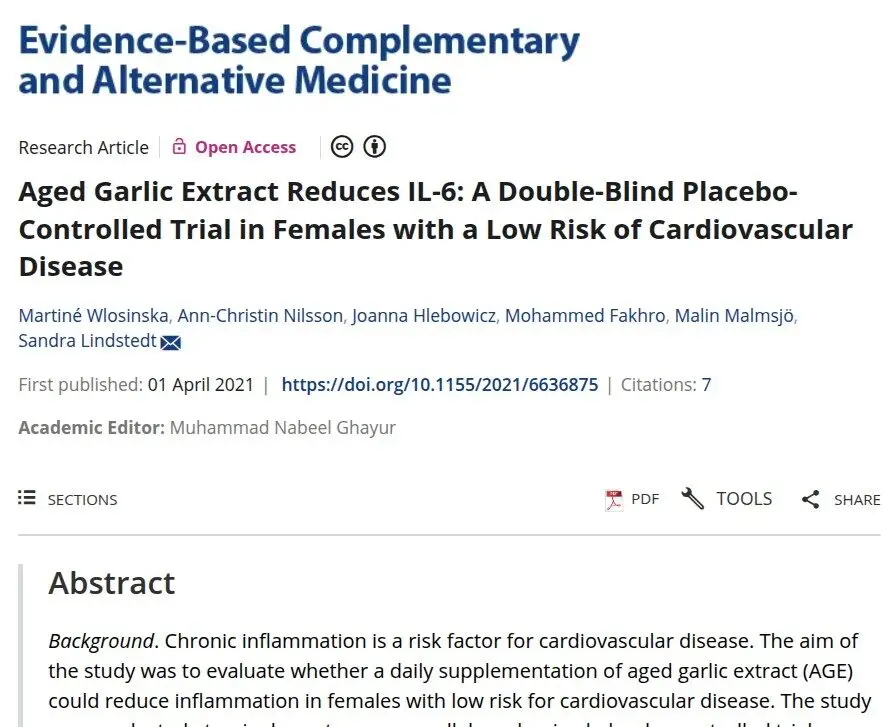Expand the SECTIONS menu

pos(68,499)
